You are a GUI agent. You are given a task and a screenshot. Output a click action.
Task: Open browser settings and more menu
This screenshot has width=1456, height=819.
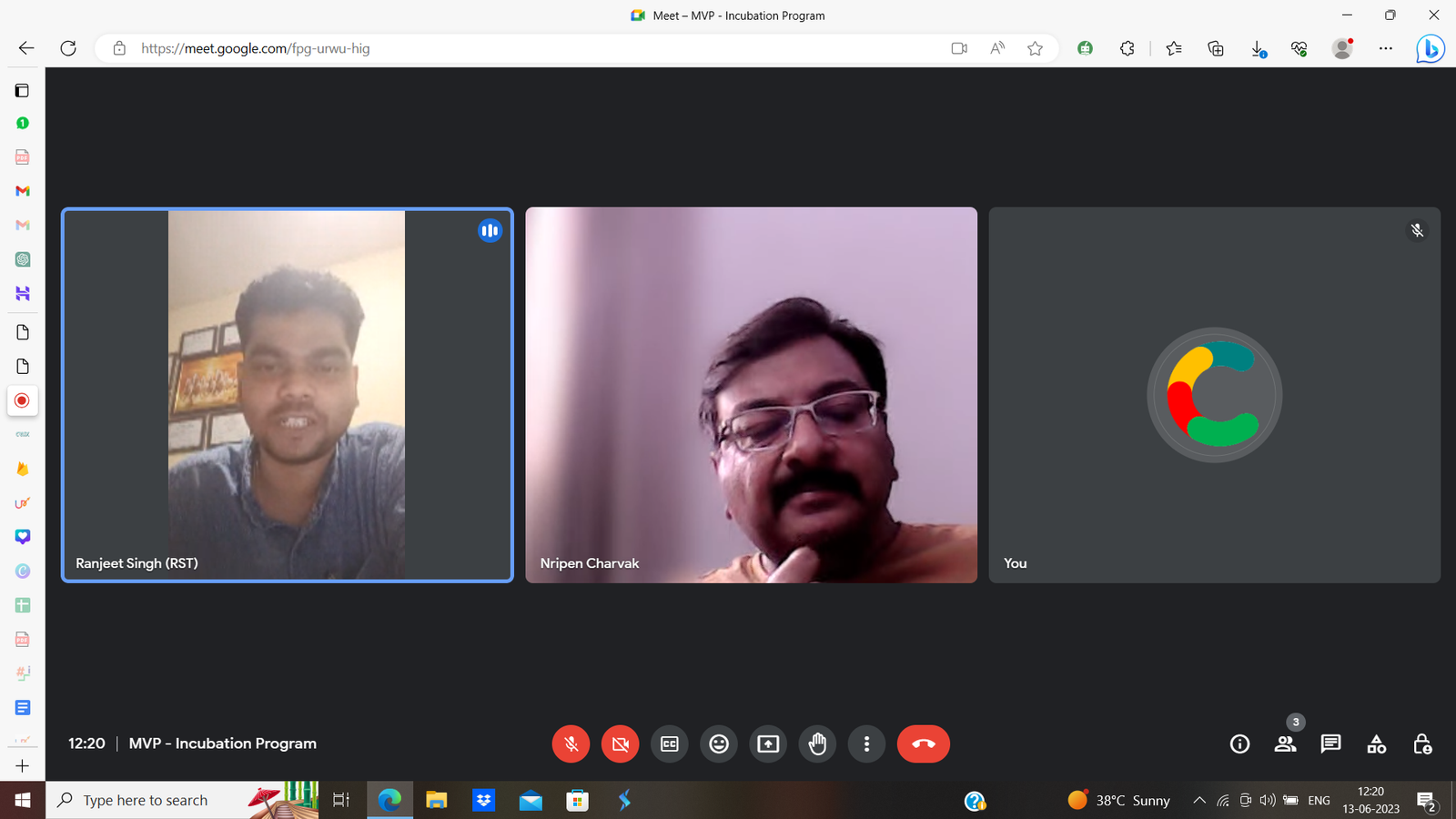pyautogui.click(x=1385, y=48)
